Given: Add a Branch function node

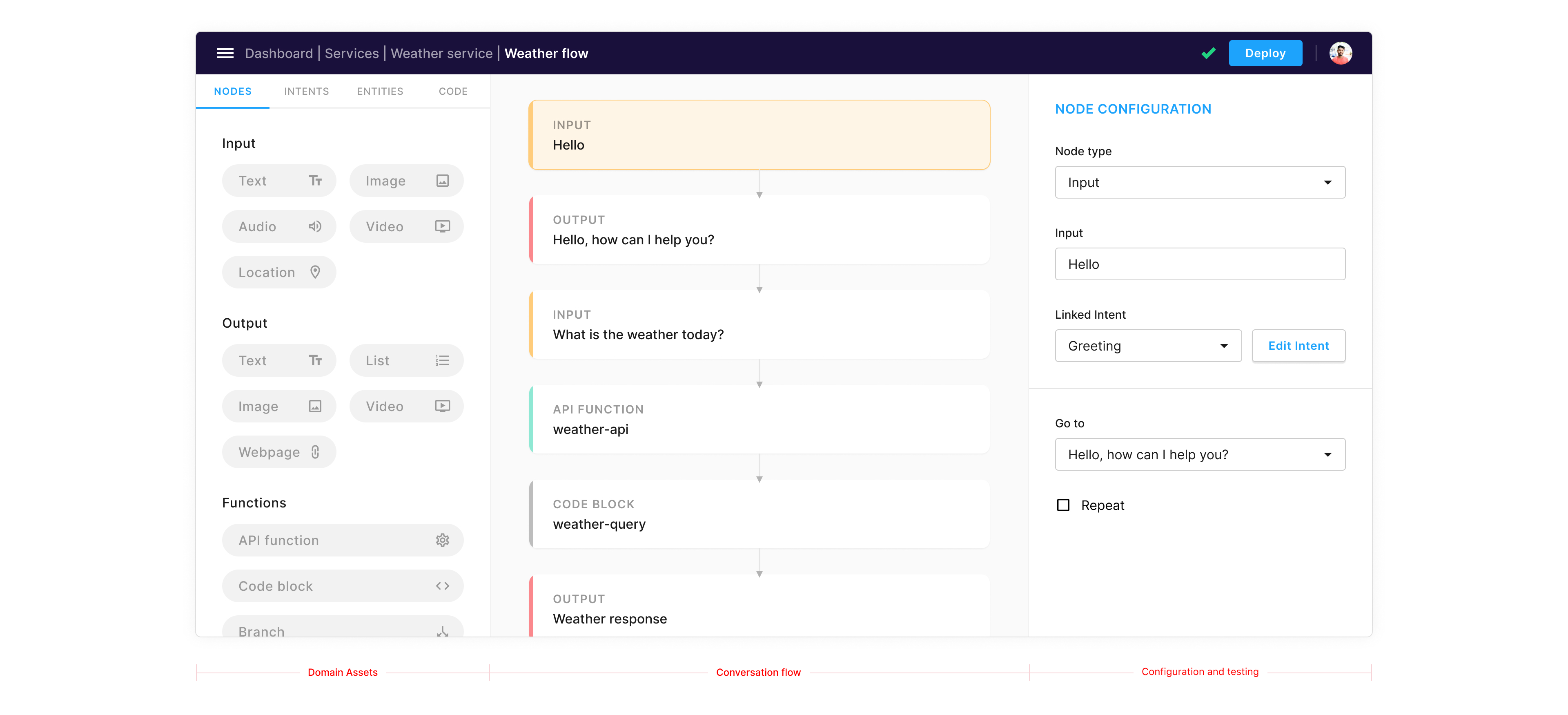Looking at the screenshot, I should click(x=343, y=627).
